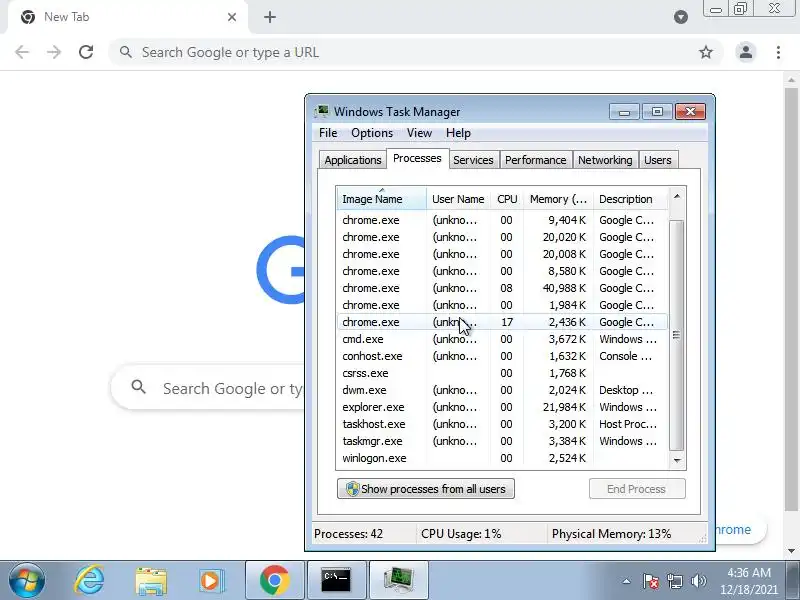Select the cmd.exe process row

(502, 339)
